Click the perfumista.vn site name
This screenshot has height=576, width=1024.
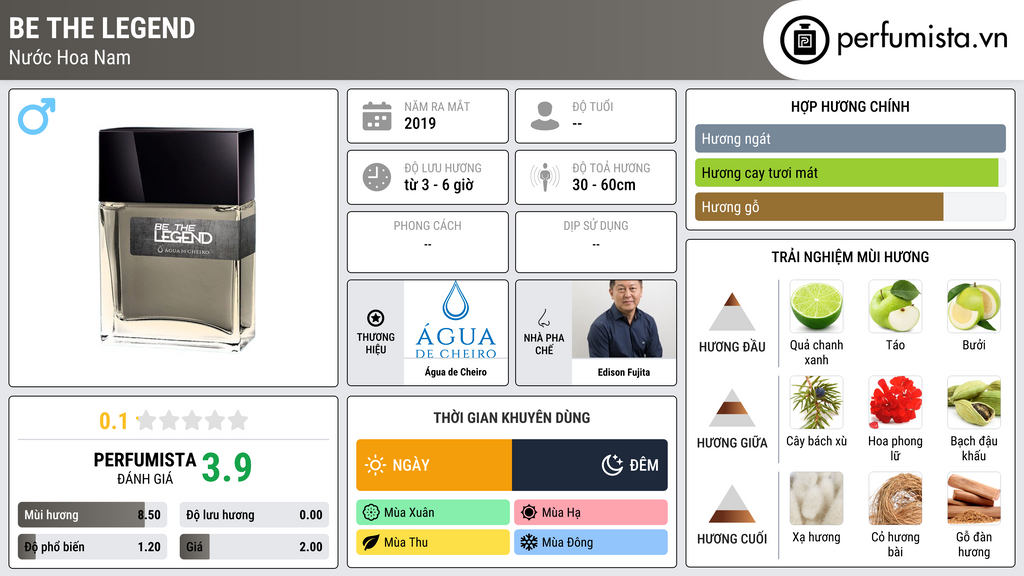922,38
